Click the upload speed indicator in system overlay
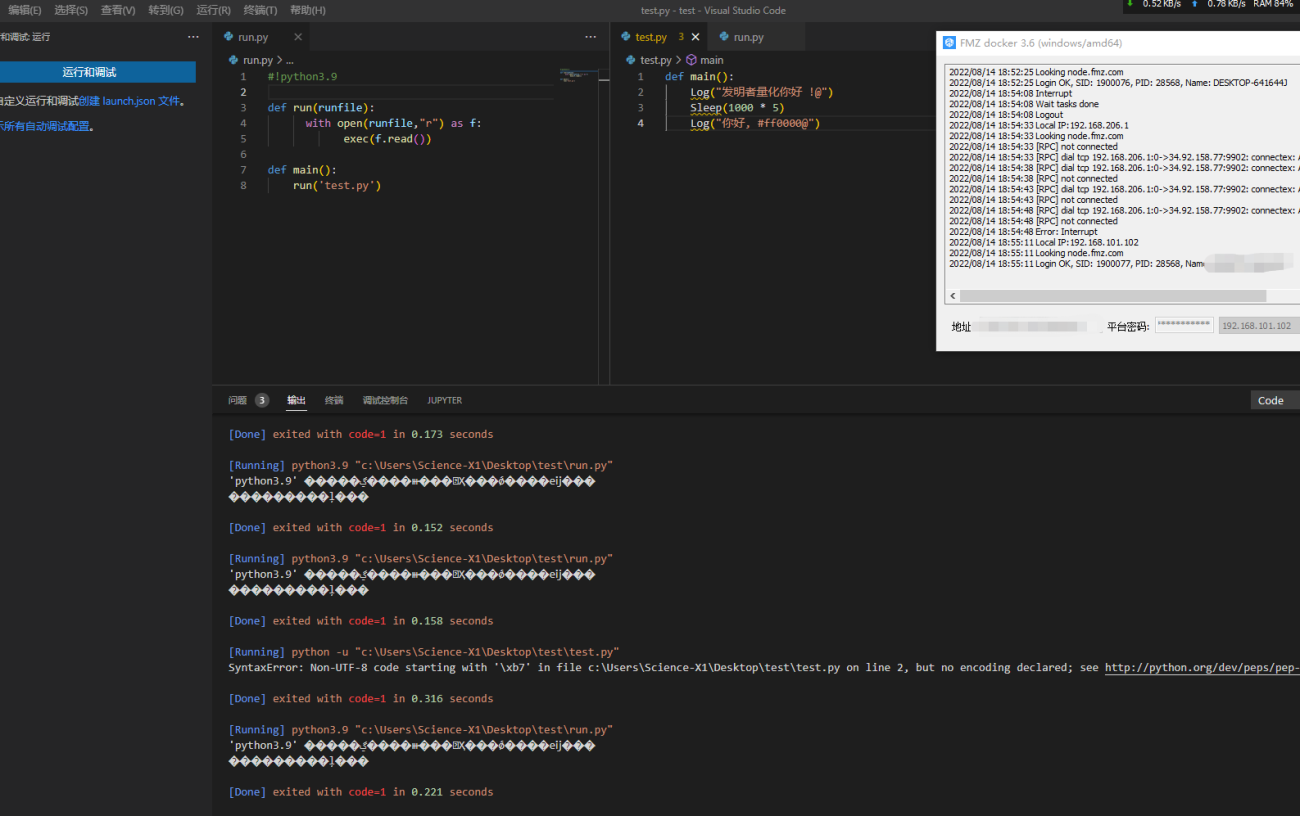The image size is (1300, 816). [x=1219, y=4]
